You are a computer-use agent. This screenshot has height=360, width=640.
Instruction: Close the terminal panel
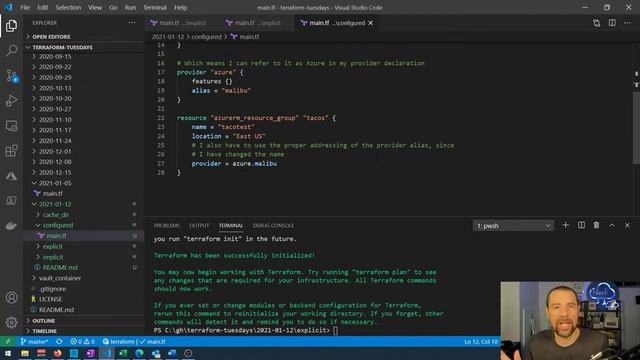(627, 225)
